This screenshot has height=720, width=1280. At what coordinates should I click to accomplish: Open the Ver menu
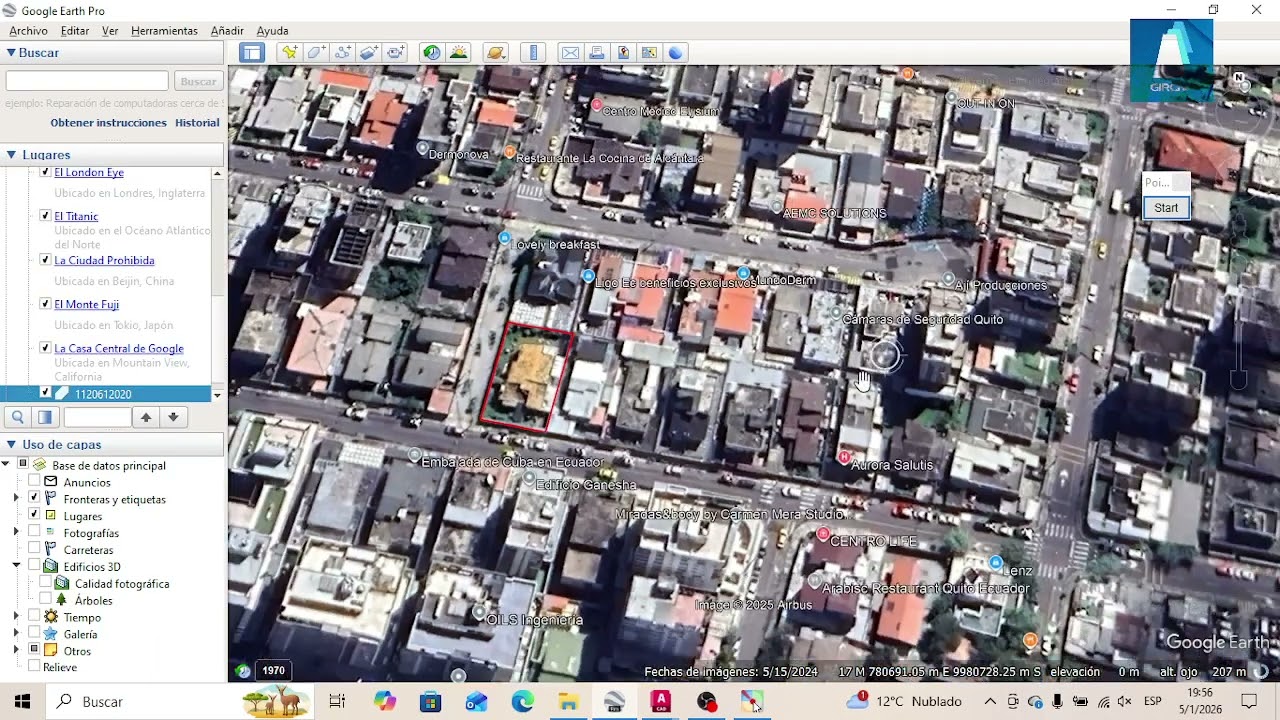coord(110,31)
